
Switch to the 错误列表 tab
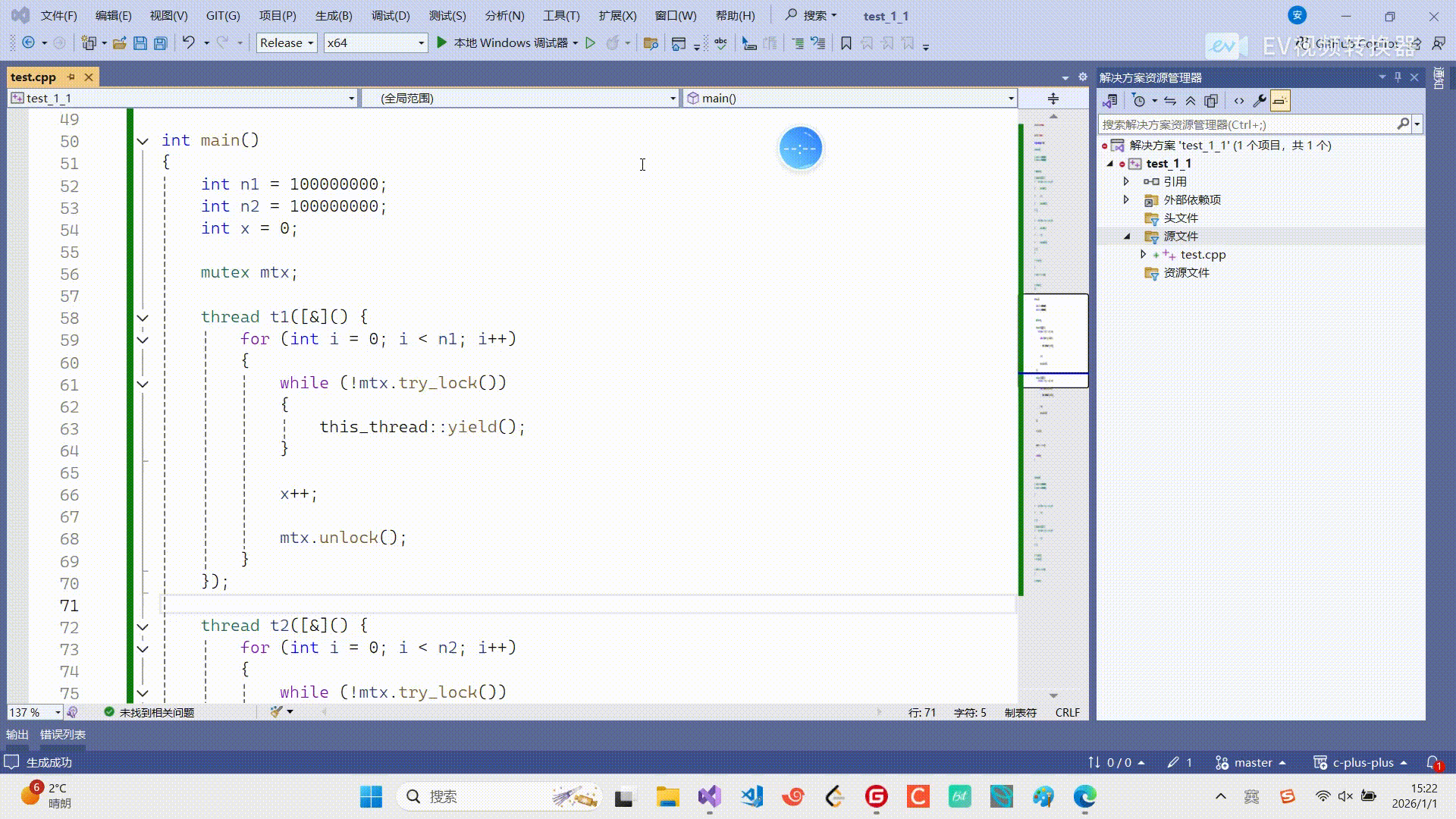point(63,734)
